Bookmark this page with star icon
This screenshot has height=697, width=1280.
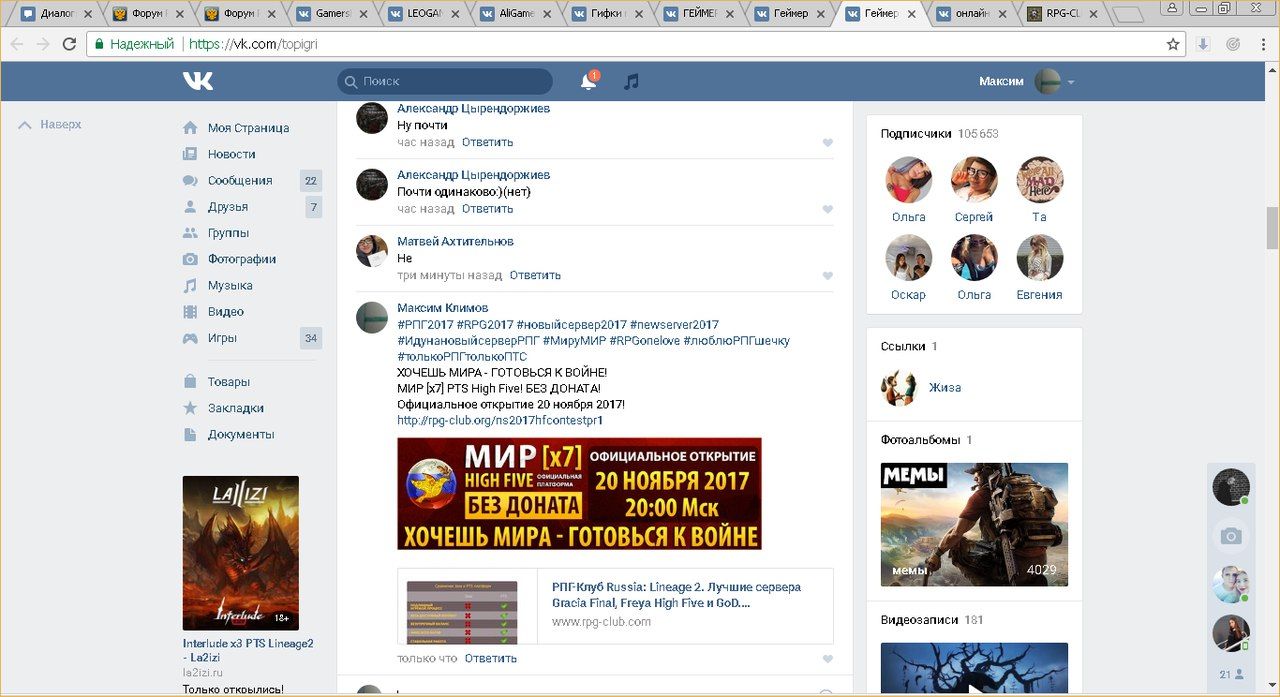coord(1173,44)
